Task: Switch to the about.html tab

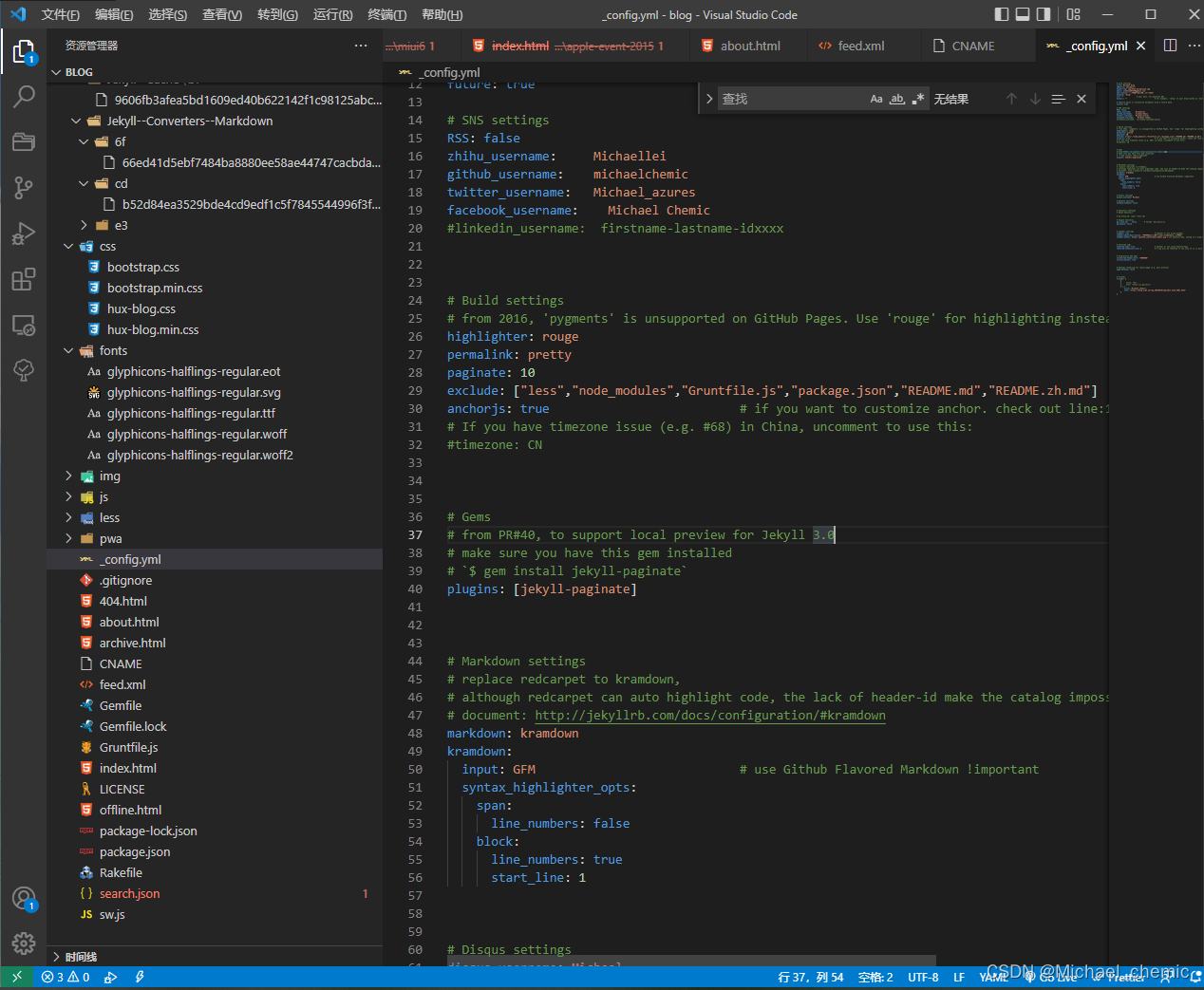Action: click(x=749, y=46)
